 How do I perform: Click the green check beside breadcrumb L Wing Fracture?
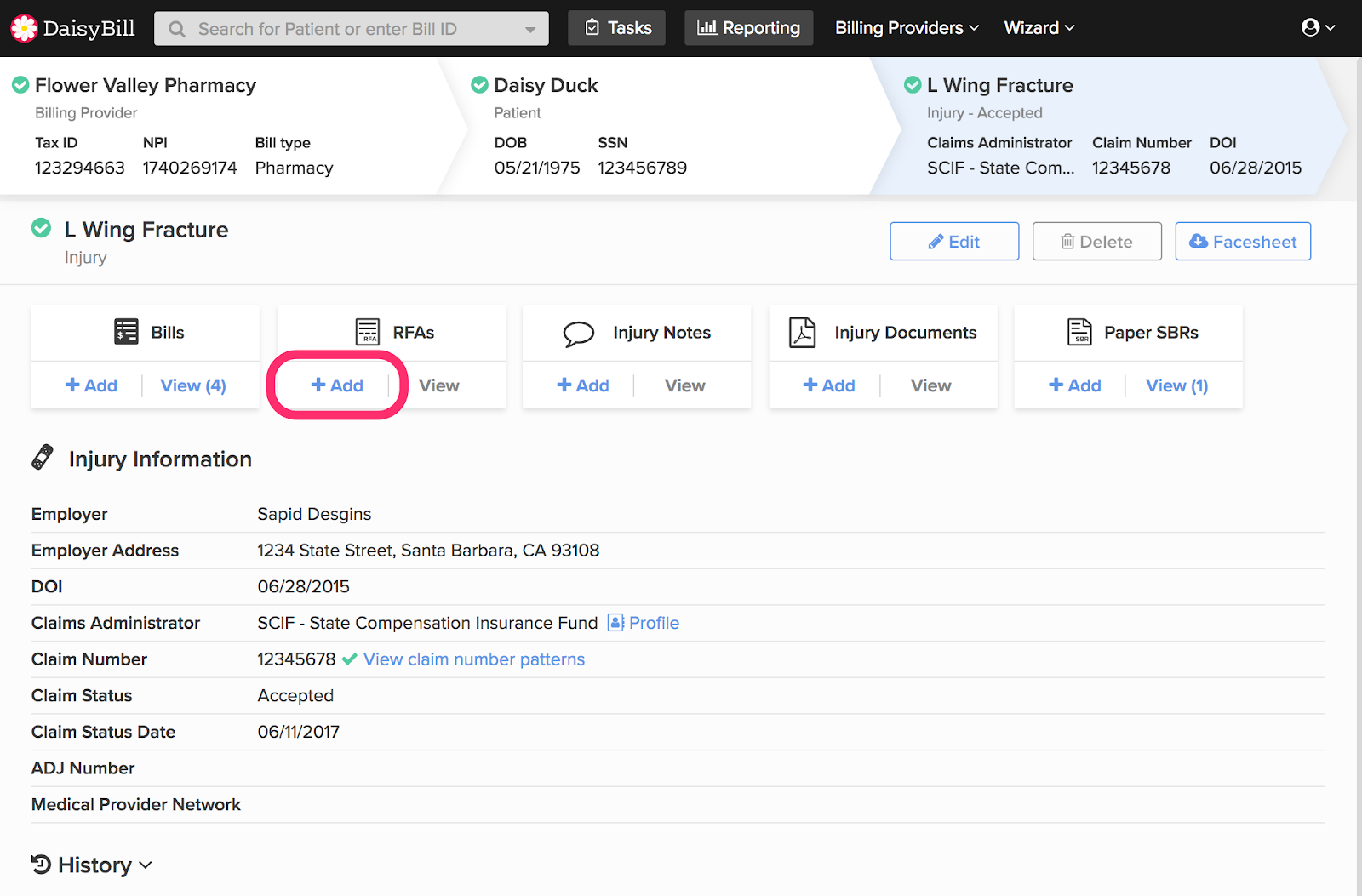[x=913, y=85]
